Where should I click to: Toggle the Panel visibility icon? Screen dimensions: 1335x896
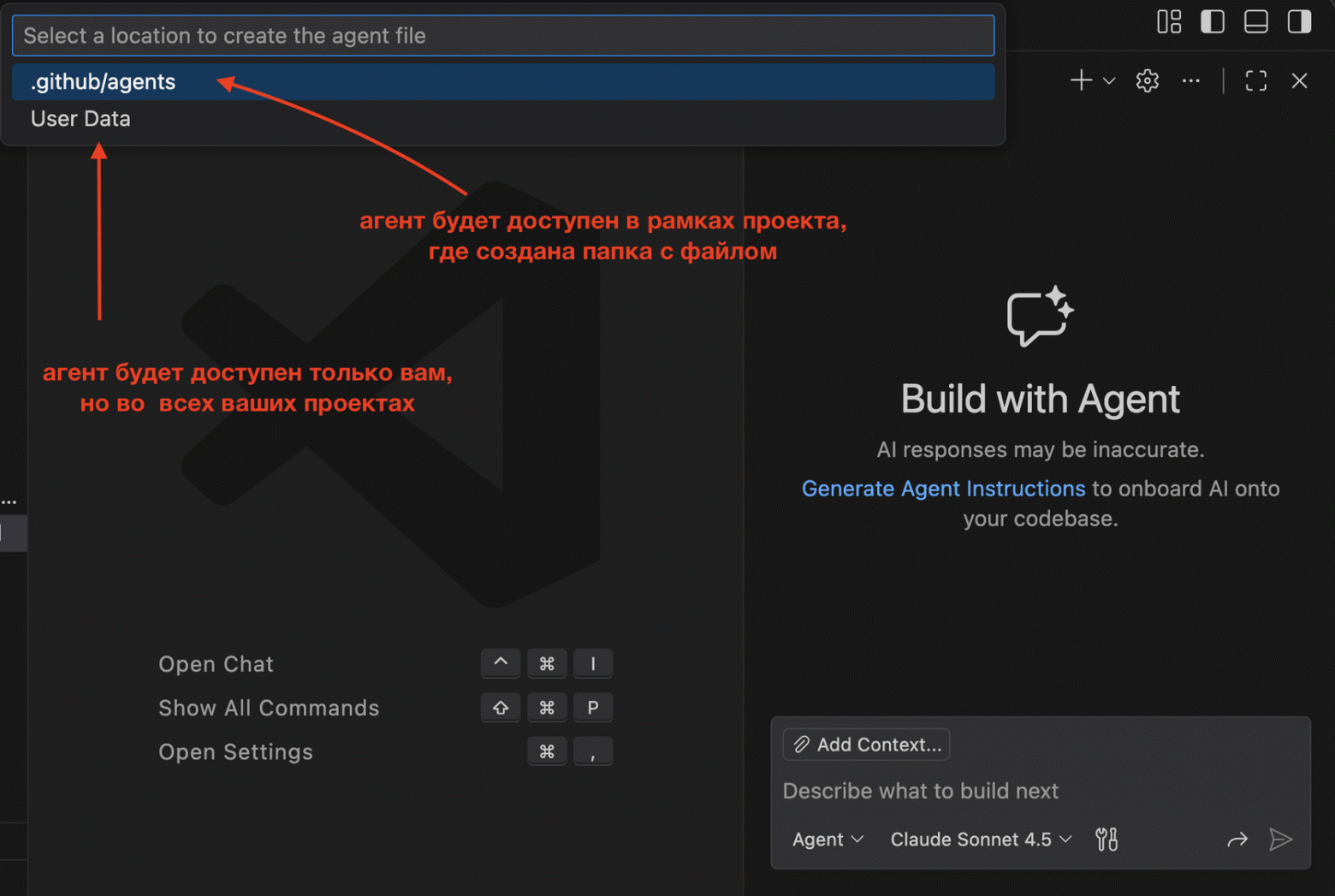(x=1255, y=21)
